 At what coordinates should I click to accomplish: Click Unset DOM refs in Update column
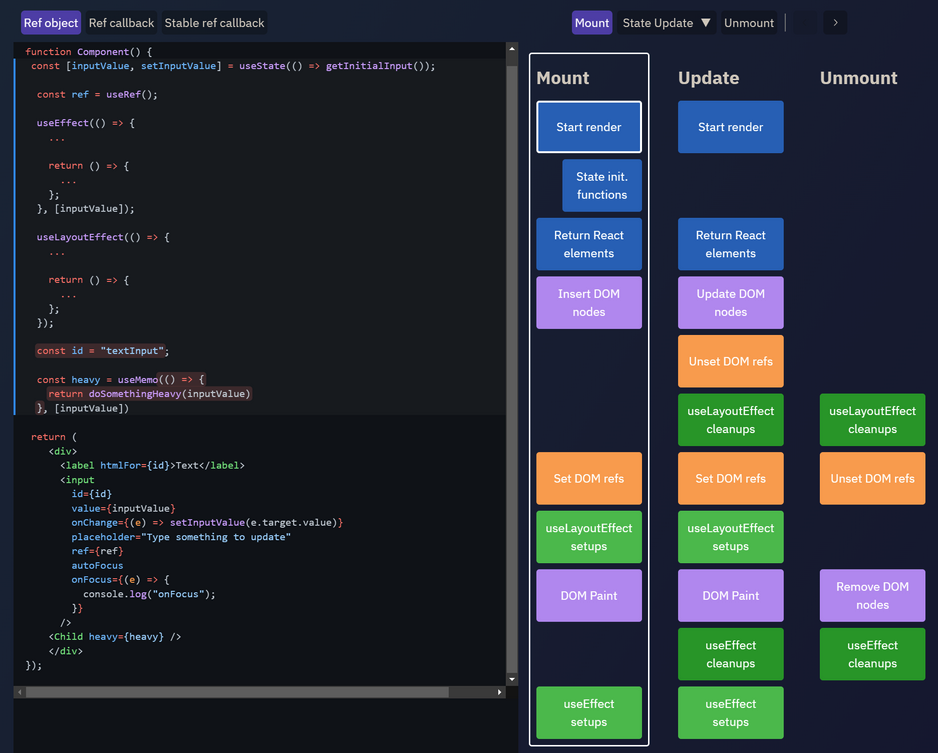[x=730, y=361]
